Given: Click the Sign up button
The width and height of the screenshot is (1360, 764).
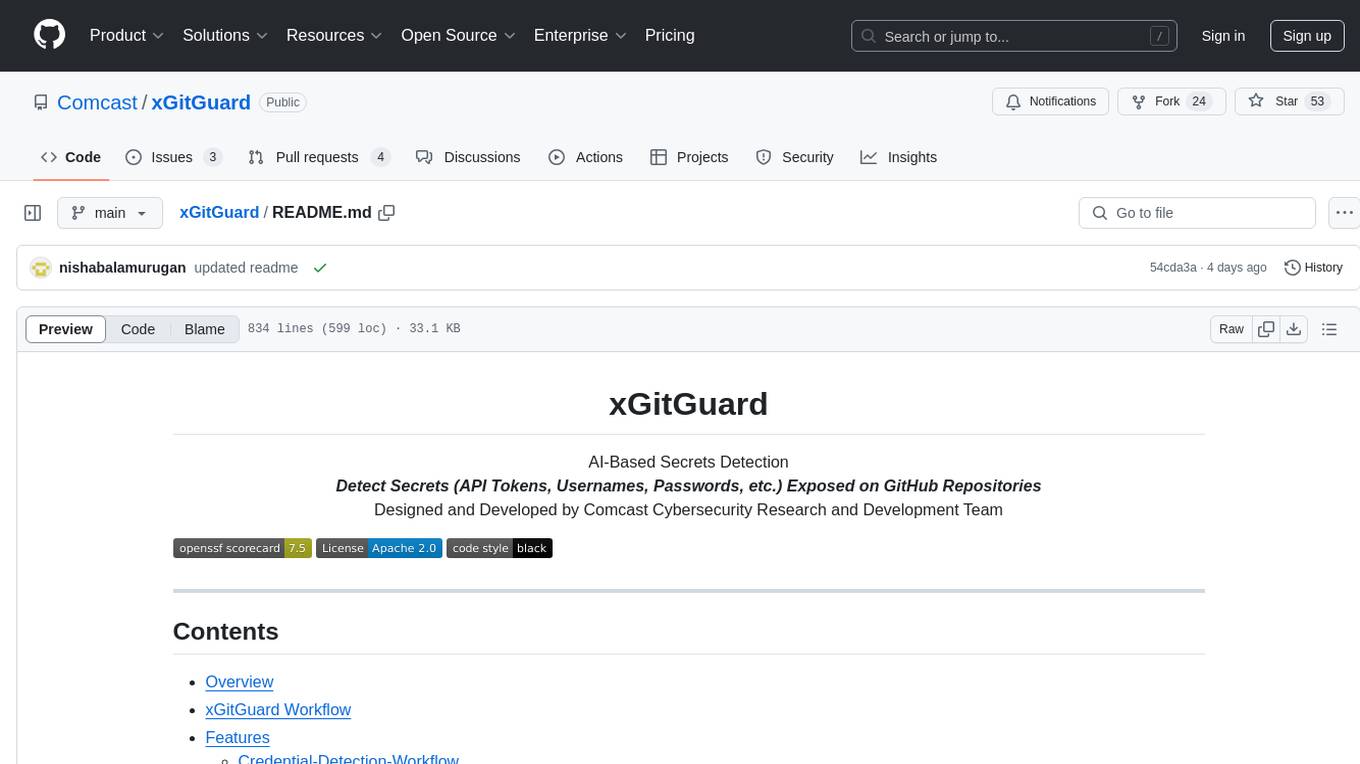Looking at the screenshot, I should tap(1307, 36).
